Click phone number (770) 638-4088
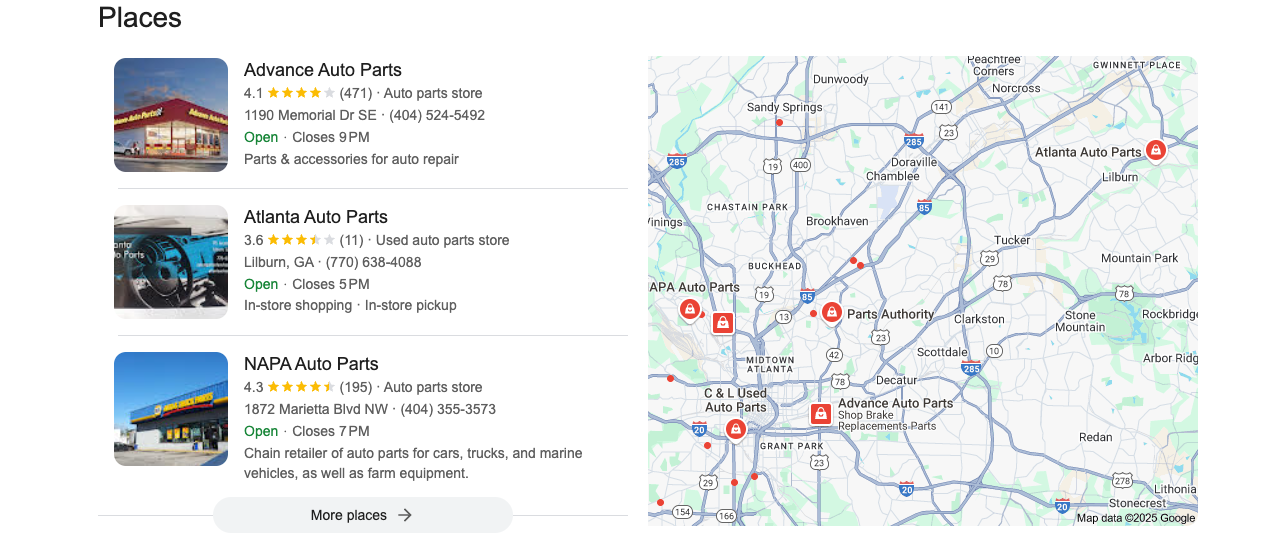 (x=373, y=262)
